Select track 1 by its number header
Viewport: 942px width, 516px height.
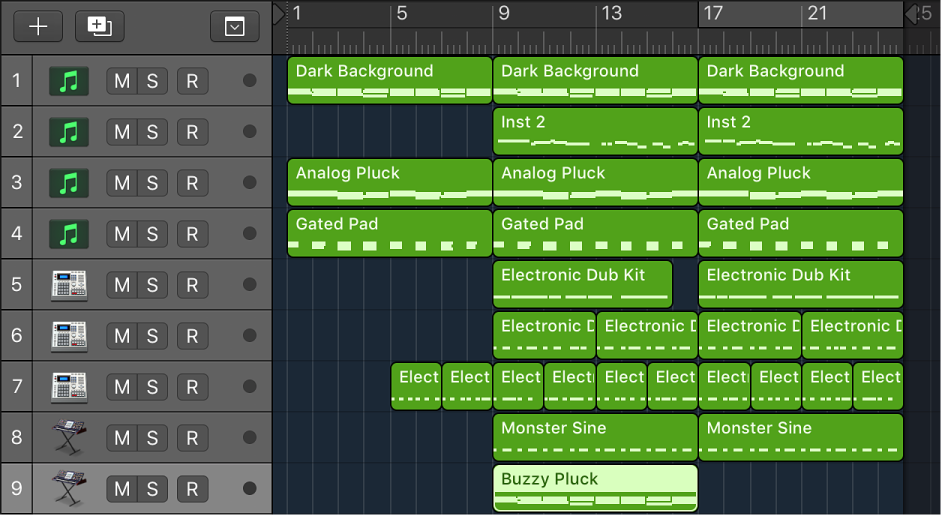(16, 80)
